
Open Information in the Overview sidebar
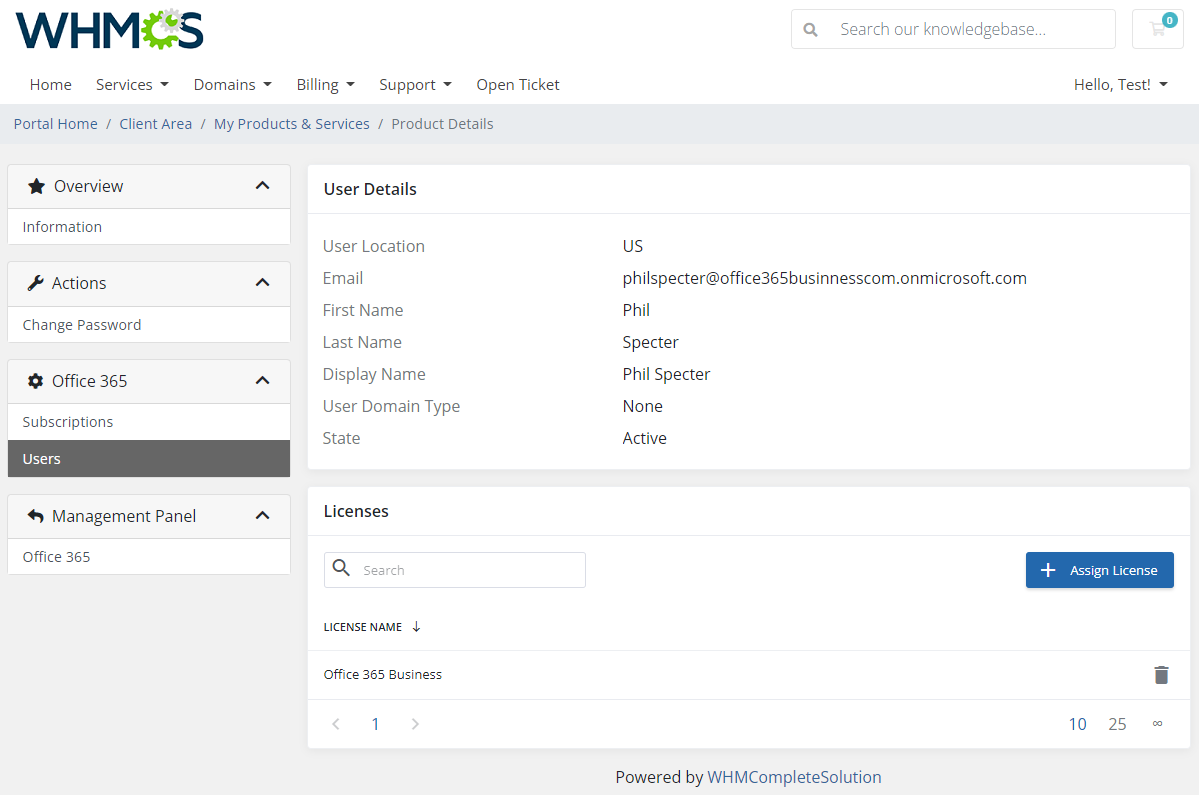pyautogui.click(x=149, y=227)
